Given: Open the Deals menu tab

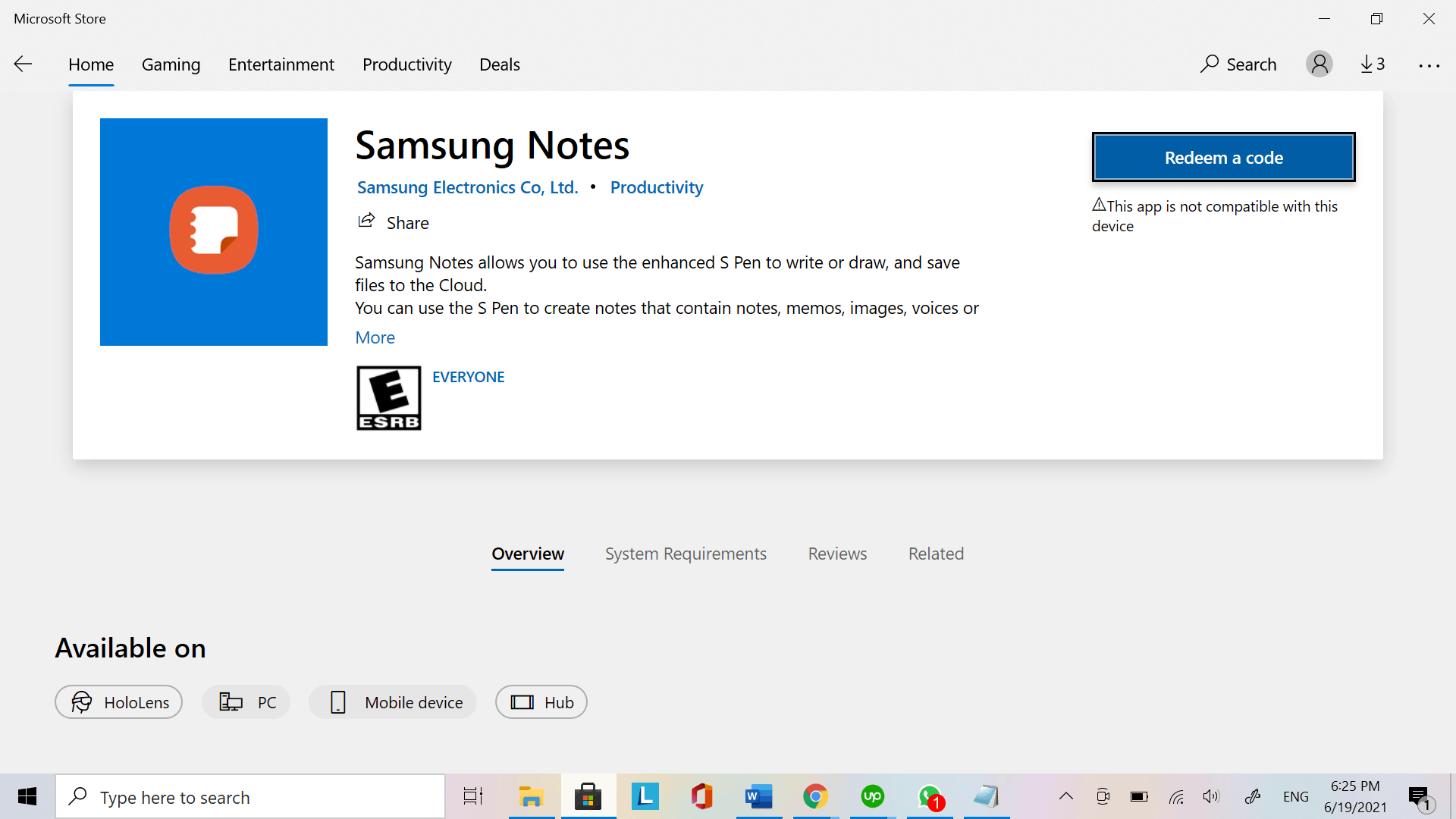Looking at the screenshot, I should tap(499, 64).
